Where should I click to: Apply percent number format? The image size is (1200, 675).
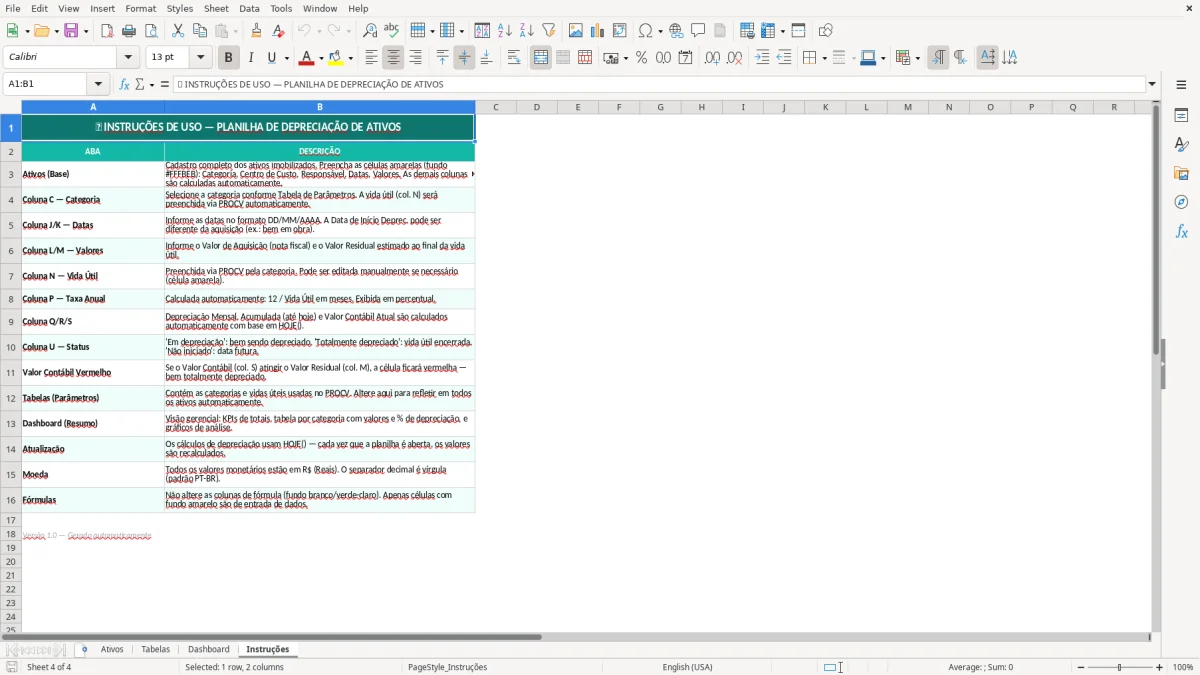coord(641,57)
